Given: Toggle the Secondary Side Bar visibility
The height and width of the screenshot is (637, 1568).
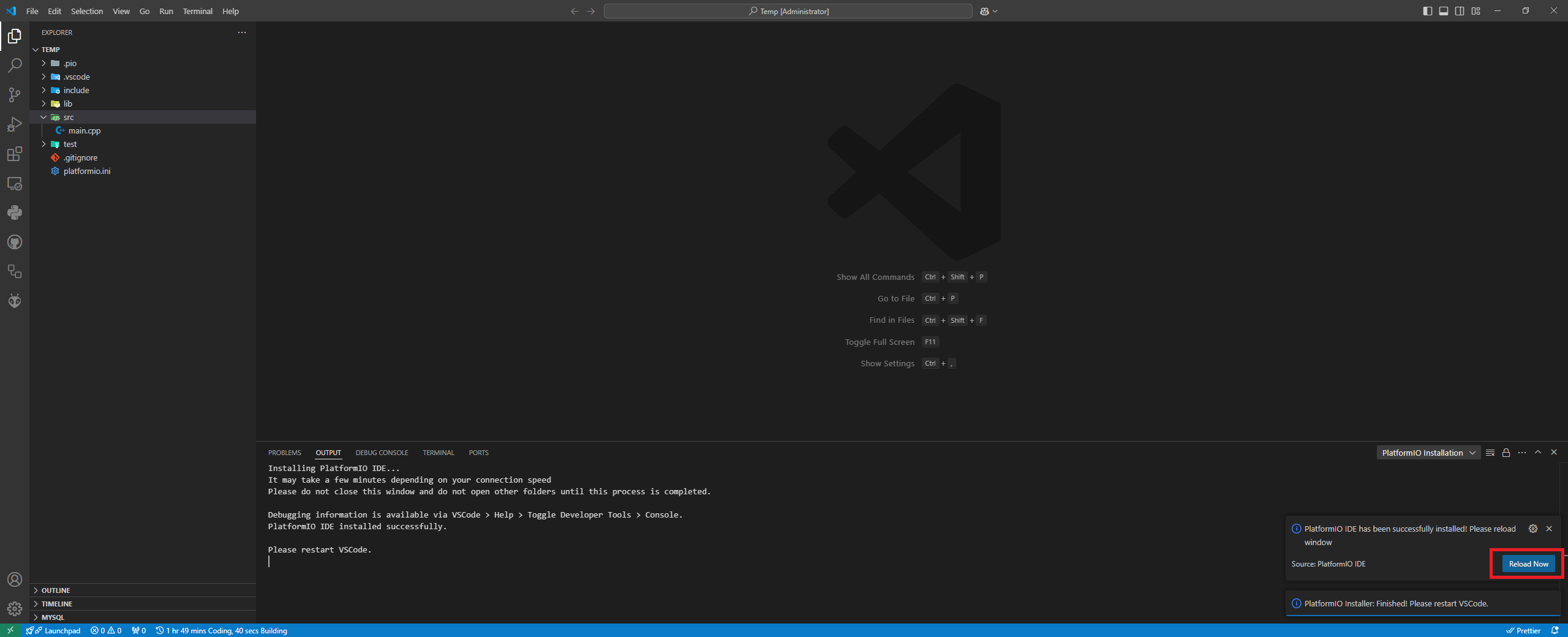Looking at the screenshot, I should 1460,11.
